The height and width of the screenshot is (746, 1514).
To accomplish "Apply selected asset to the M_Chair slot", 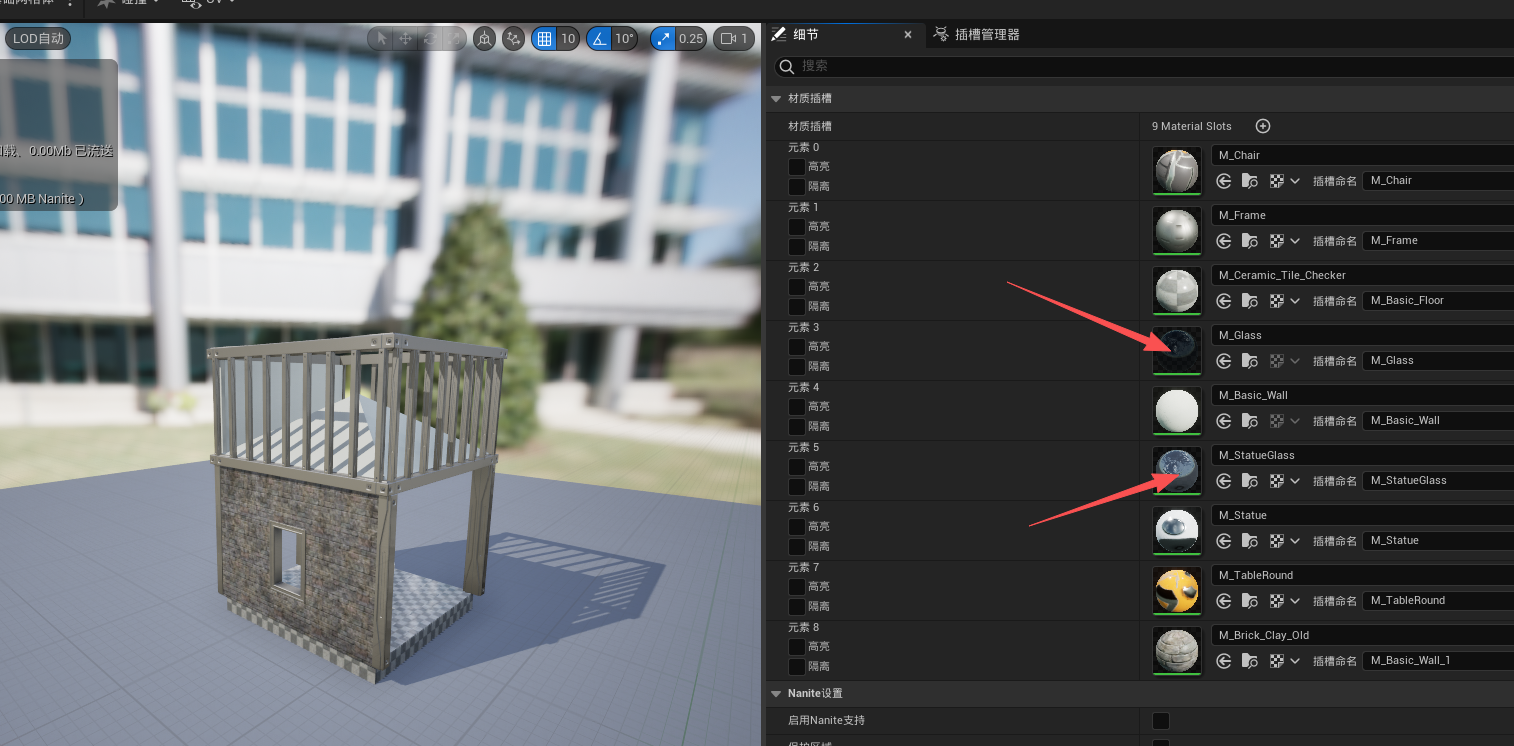I will click(x=1224, y=181).
